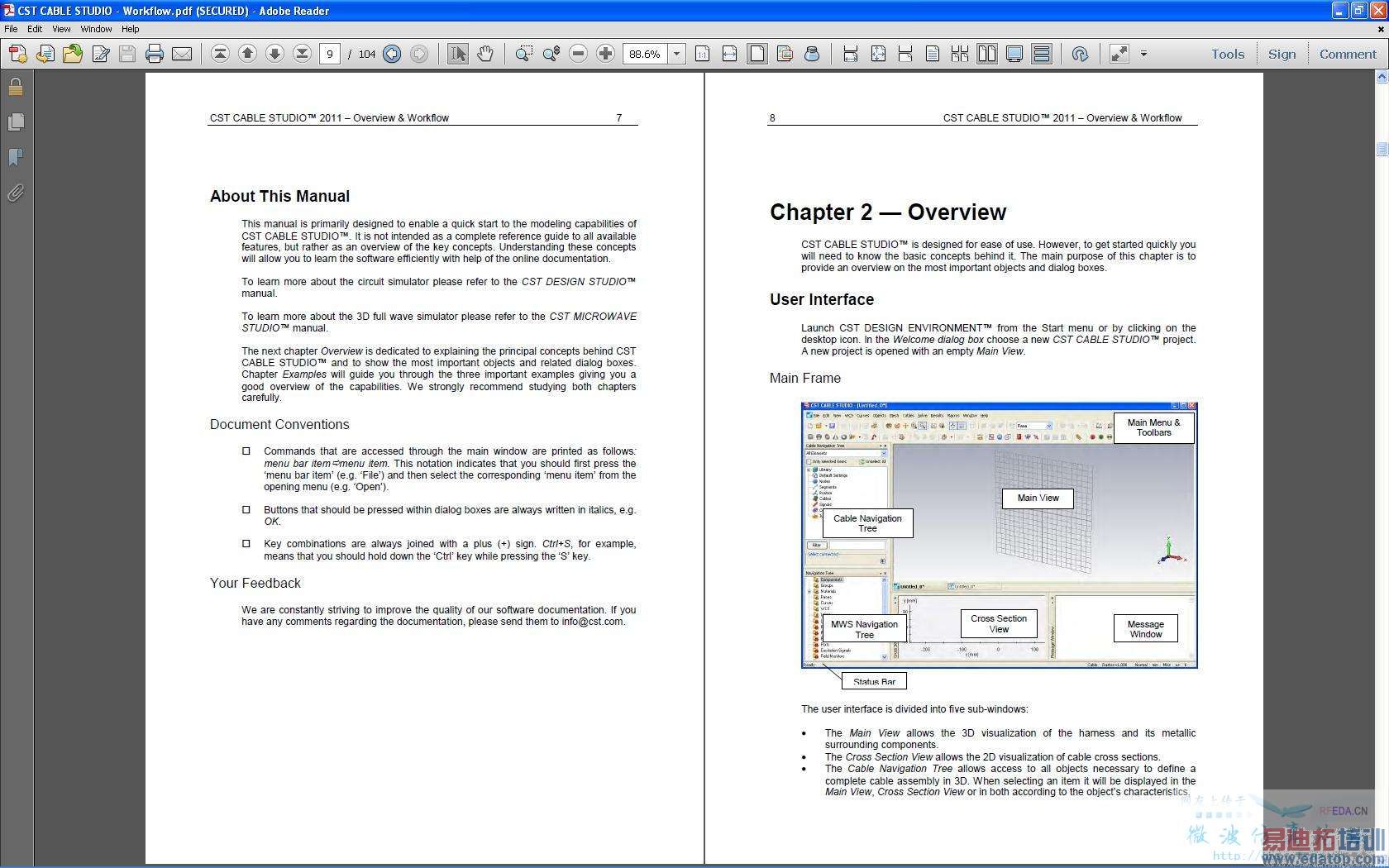Select the Marquee Zoom tool
Image resolution: width=1389 pixels, height=868 pixels.
click(523, 54)
